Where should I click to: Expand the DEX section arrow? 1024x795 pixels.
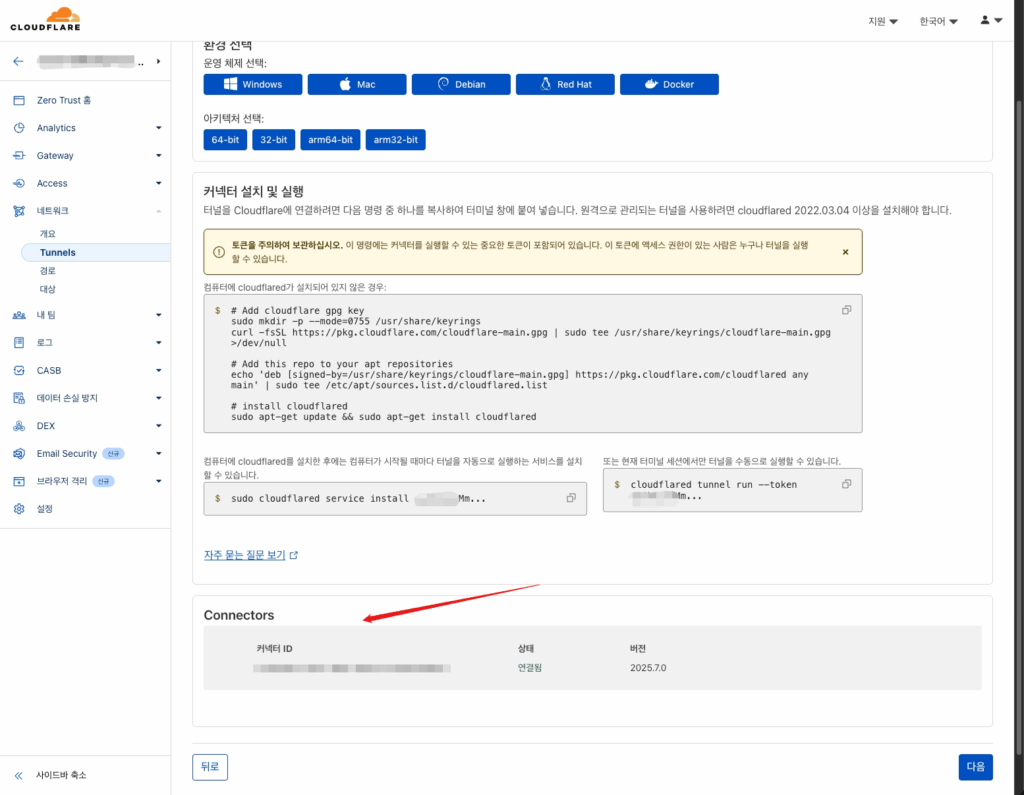[x=159, y=426]
